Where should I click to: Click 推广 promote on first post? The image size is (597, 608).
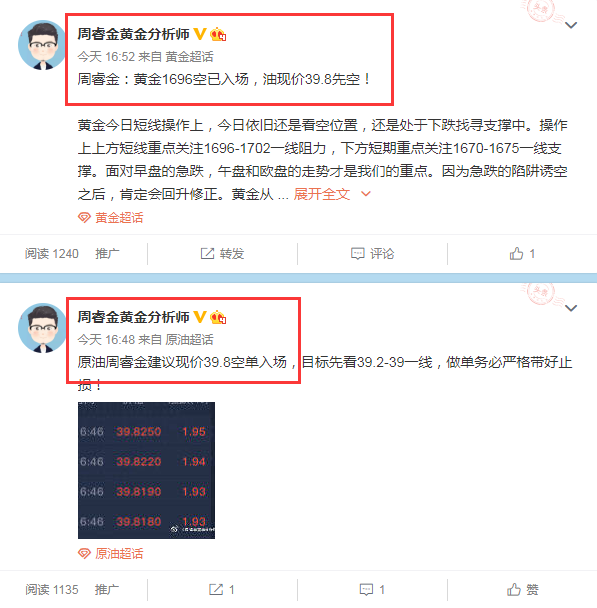(x=107, y=254)
